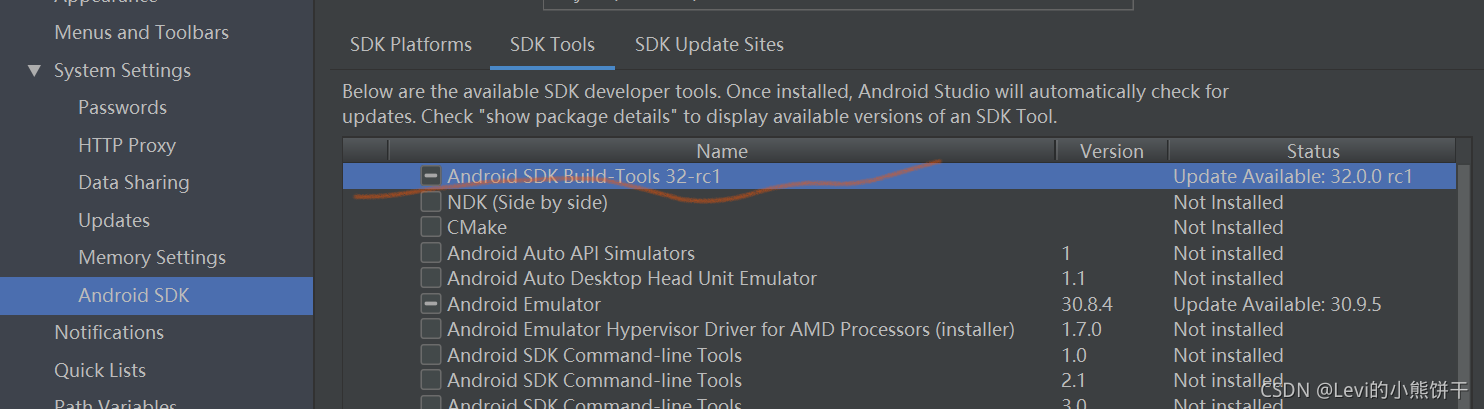The image size is (1484, 409).
Task: Switch to the SDK Platforms tab
Action: pos(411,45)
